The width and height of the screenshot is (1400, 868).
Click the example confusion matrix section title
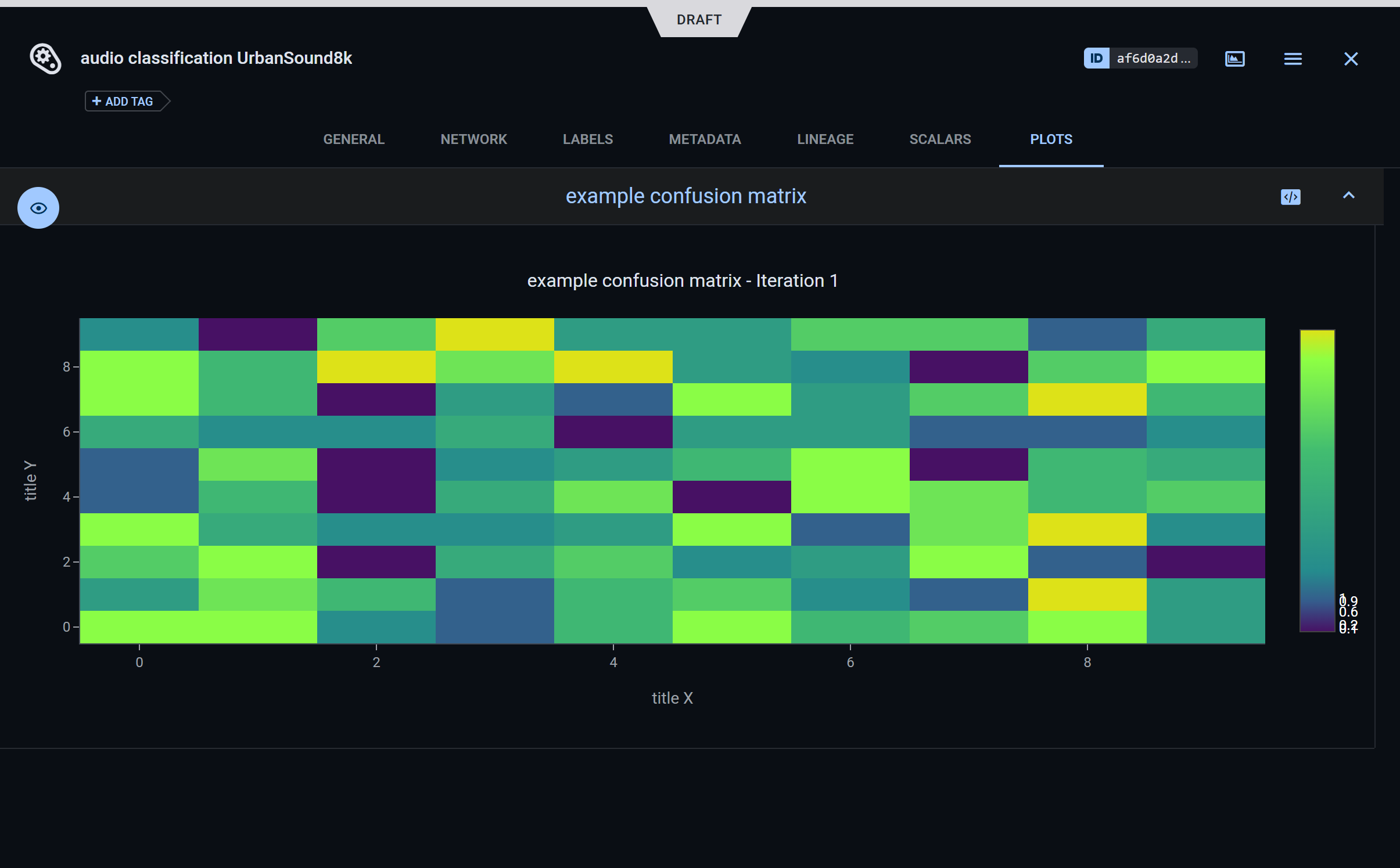[x=685, y=196]
